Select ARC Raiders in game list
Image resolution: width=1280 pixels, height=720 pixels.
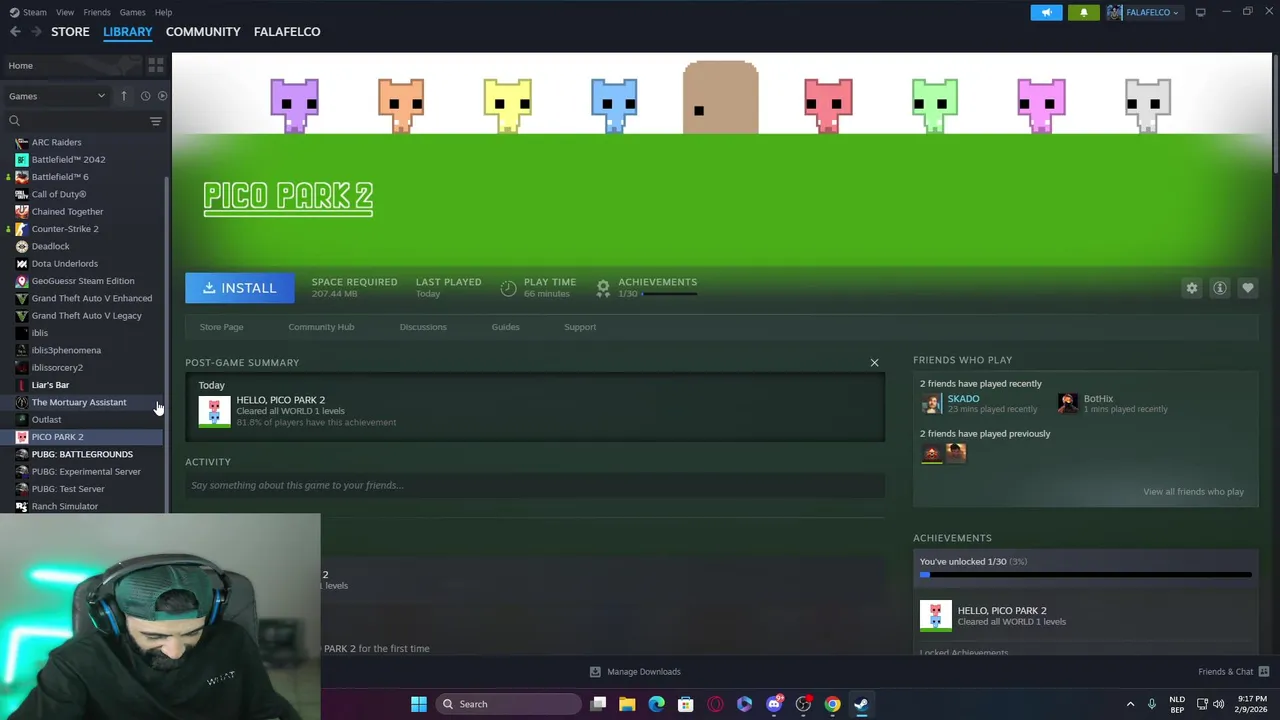tap(84, 142)
